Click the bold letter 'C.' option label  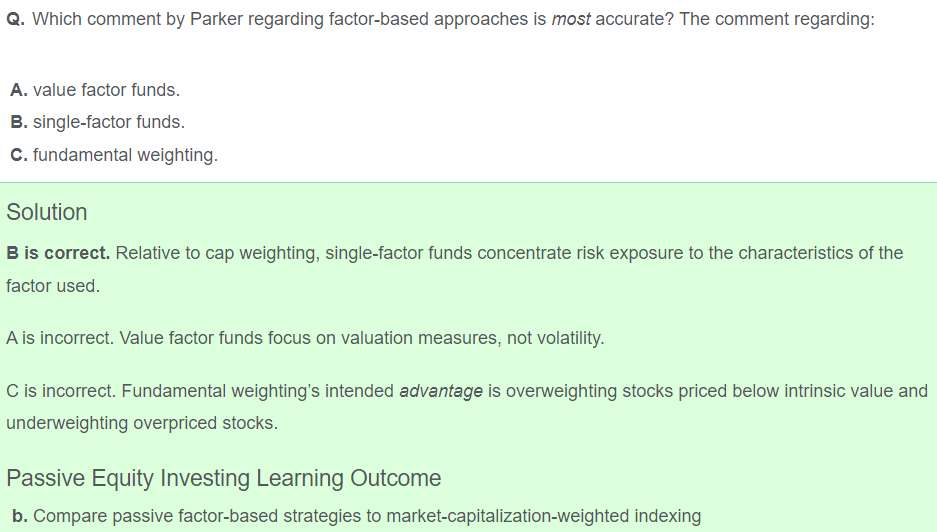click(18, 155)
